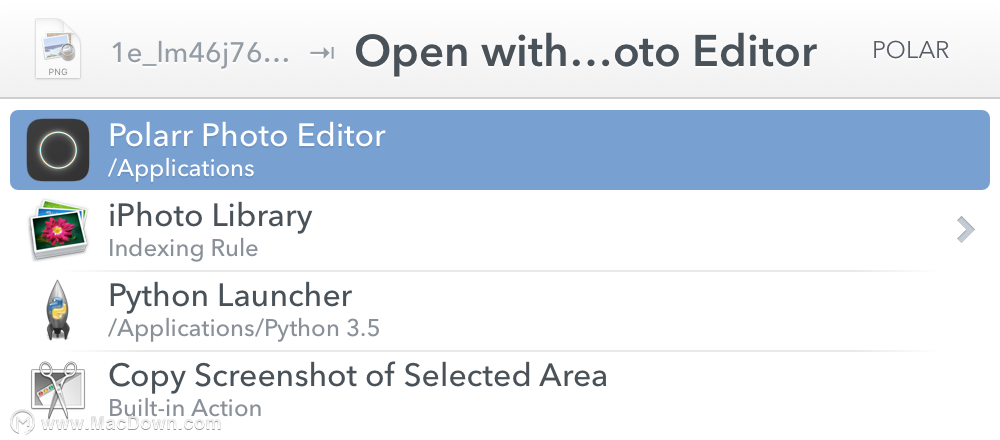The width and height of the screenshot is (1000, 440).
Task: Click the iPhoto Library flower icon
Action: [58, 230]
